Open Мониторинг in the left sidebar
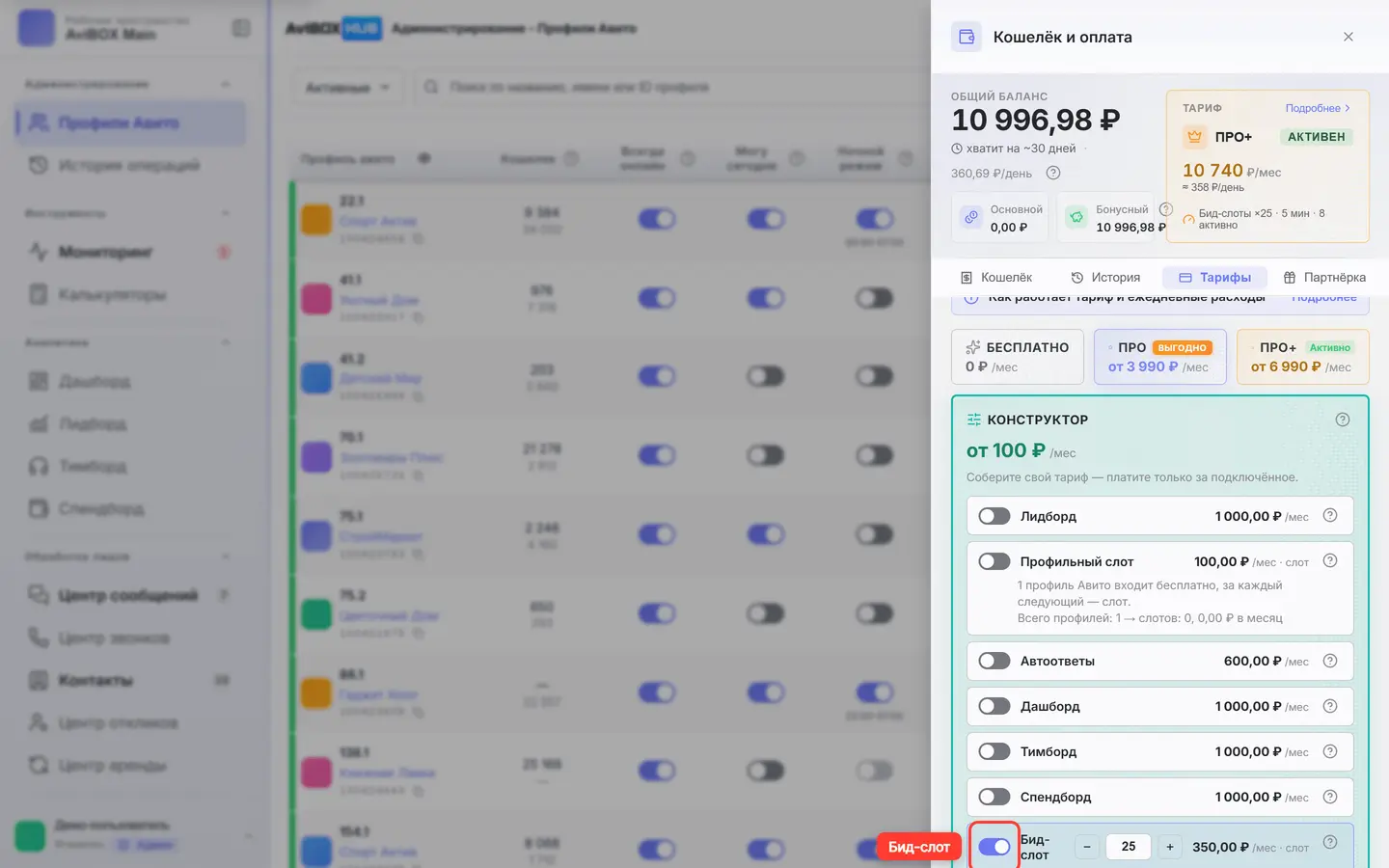 point(130,252)
